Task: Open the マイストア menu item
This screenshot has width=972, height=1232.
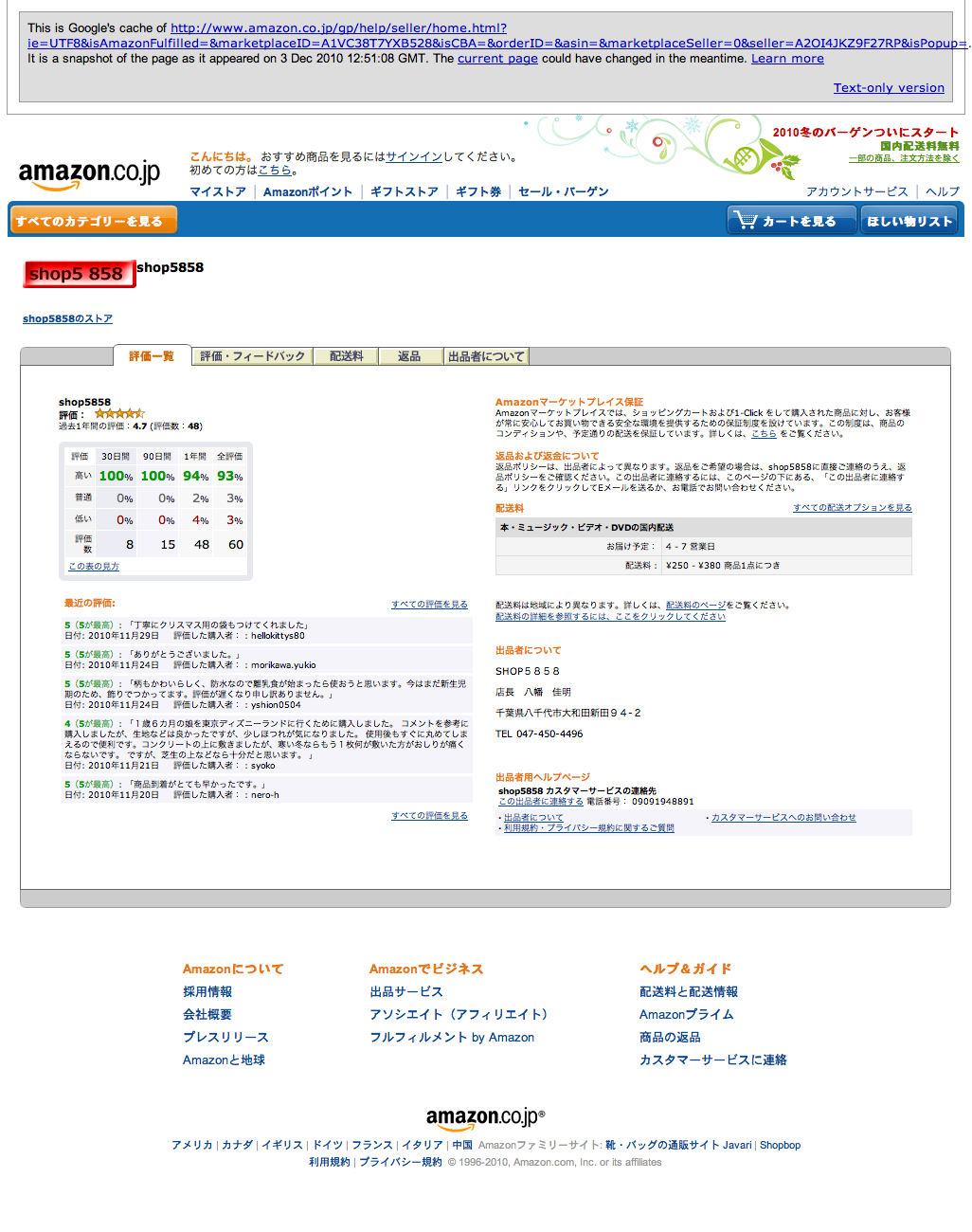Action: coord(218,191)
